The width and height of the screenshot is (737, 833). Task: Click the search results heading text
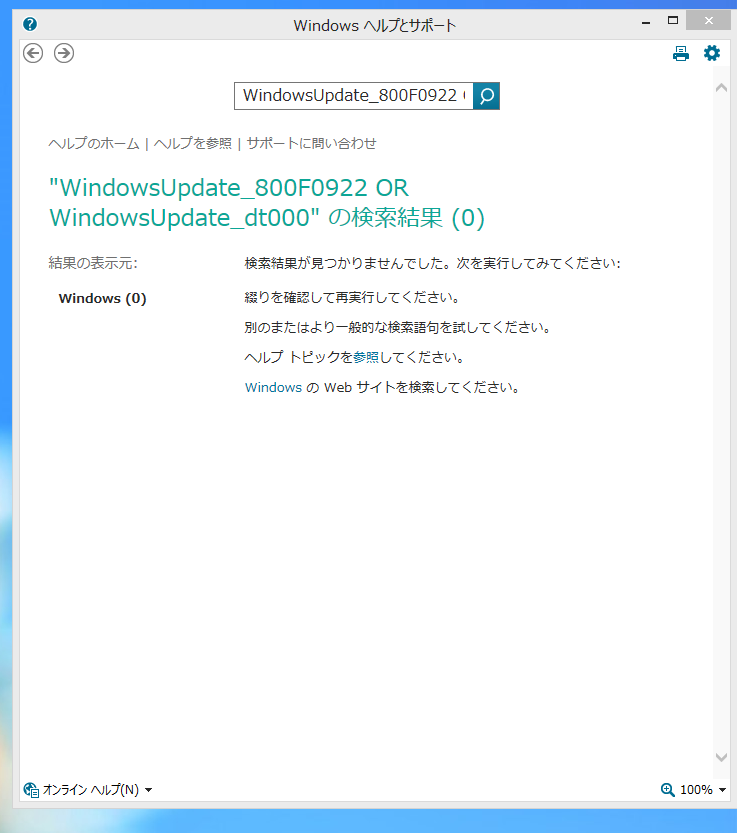click(x=267, y=203)
